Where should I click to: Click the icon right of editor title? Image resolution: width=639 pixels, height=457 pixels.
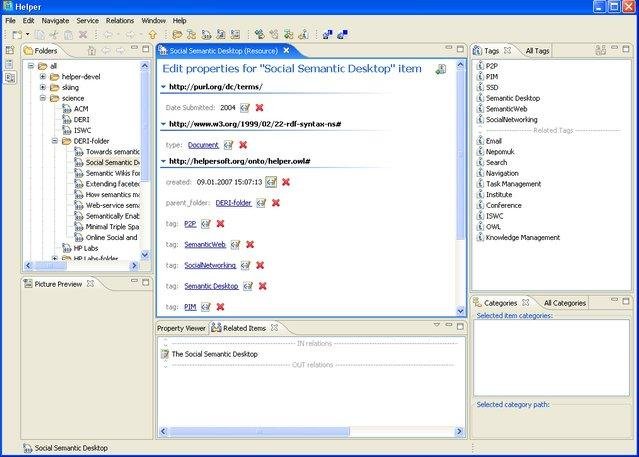(x=441, y=69)
